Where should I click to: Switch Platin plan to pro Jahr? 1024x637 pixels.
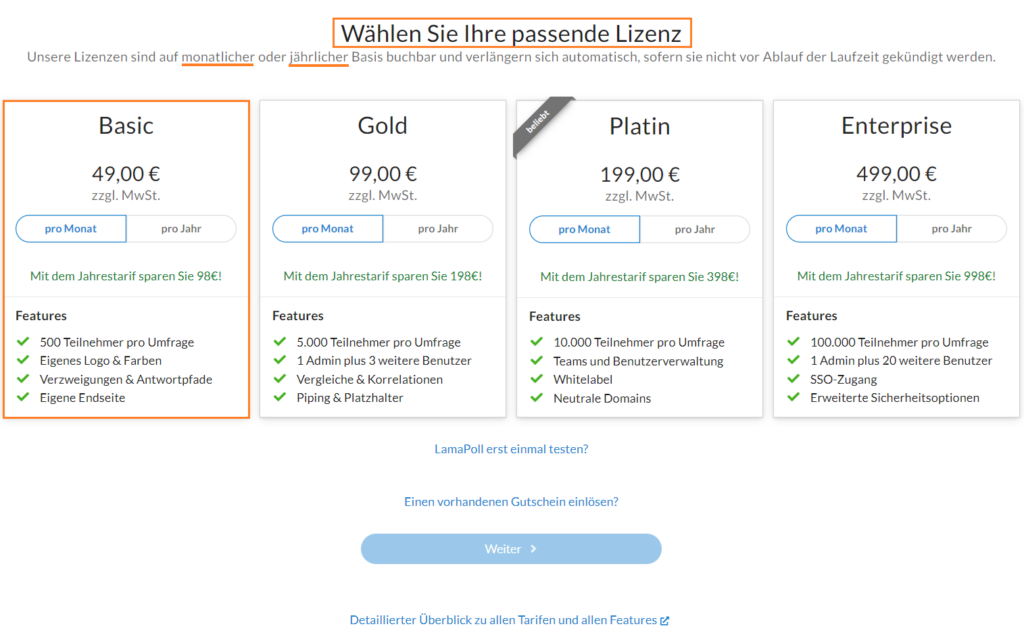(695, 229)
